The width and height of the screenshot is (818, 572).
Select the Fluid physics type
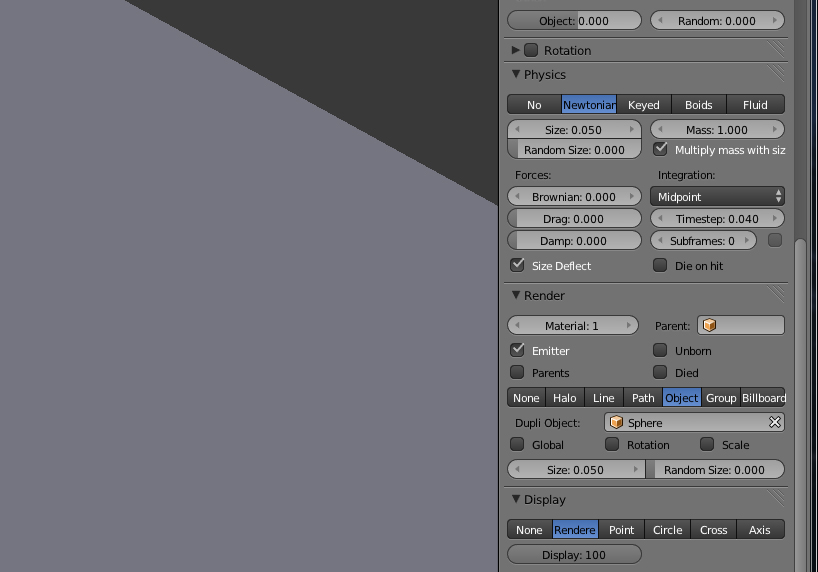click(x=755, y=104)
